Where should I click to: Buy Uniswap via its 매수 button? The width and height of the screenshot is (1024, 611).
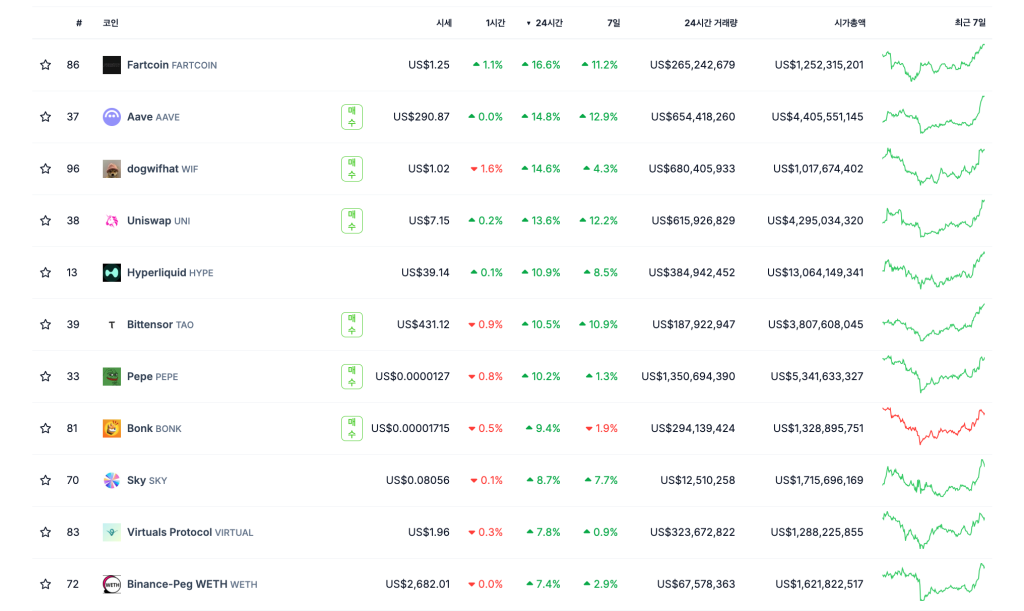(352, 221)
